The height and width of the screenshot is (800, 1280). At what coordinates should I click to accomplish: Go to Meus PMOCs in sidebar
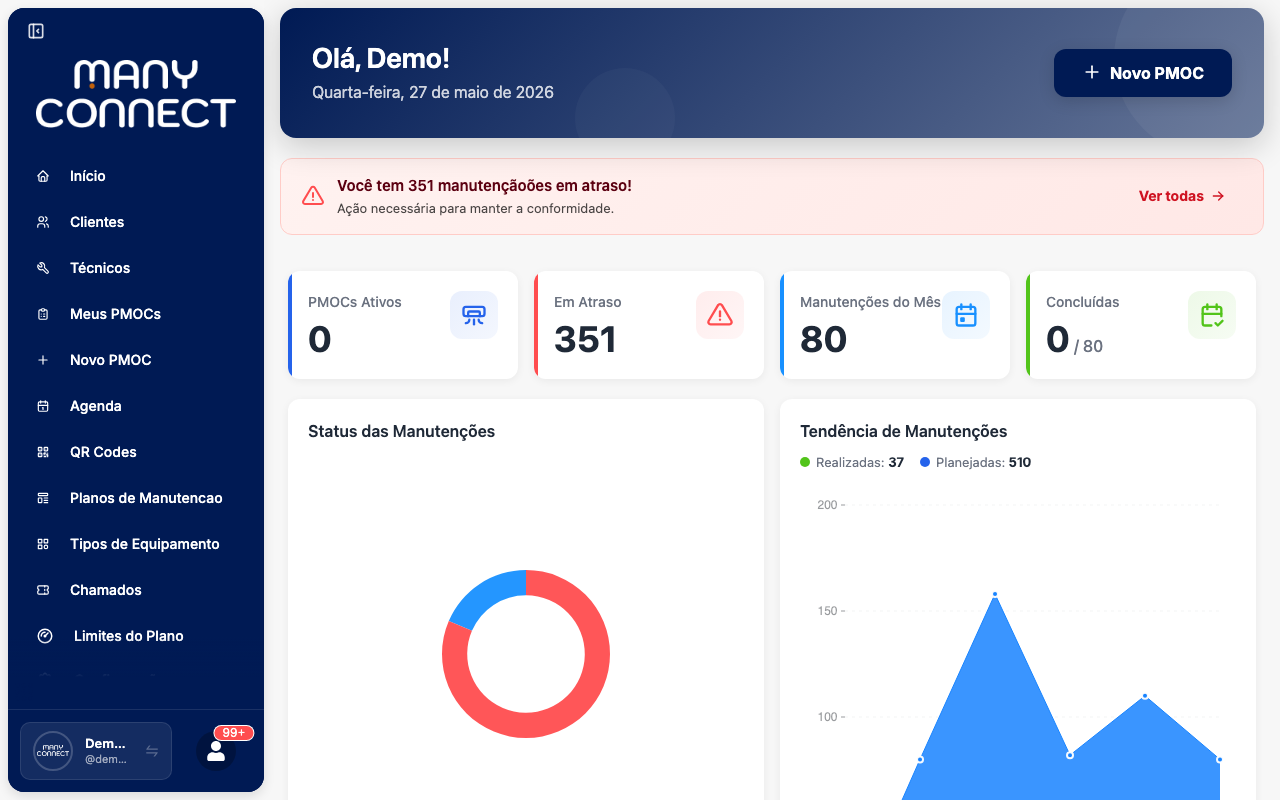coord(136,314)
